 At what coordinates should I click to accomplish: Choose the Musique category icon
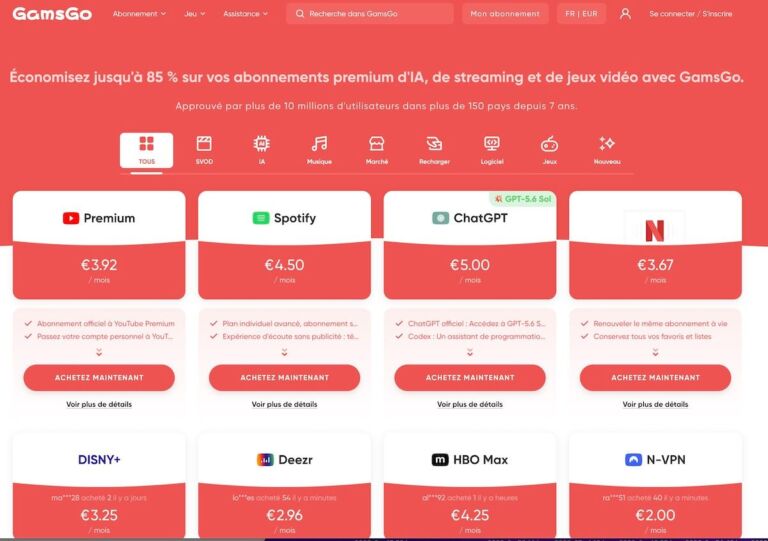click(x=319, y=144)
